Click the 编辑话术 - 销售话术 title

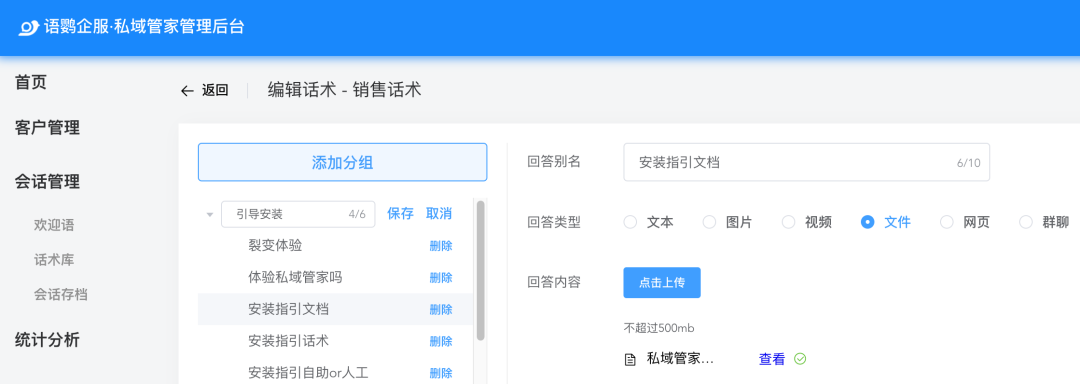(344, 90)
